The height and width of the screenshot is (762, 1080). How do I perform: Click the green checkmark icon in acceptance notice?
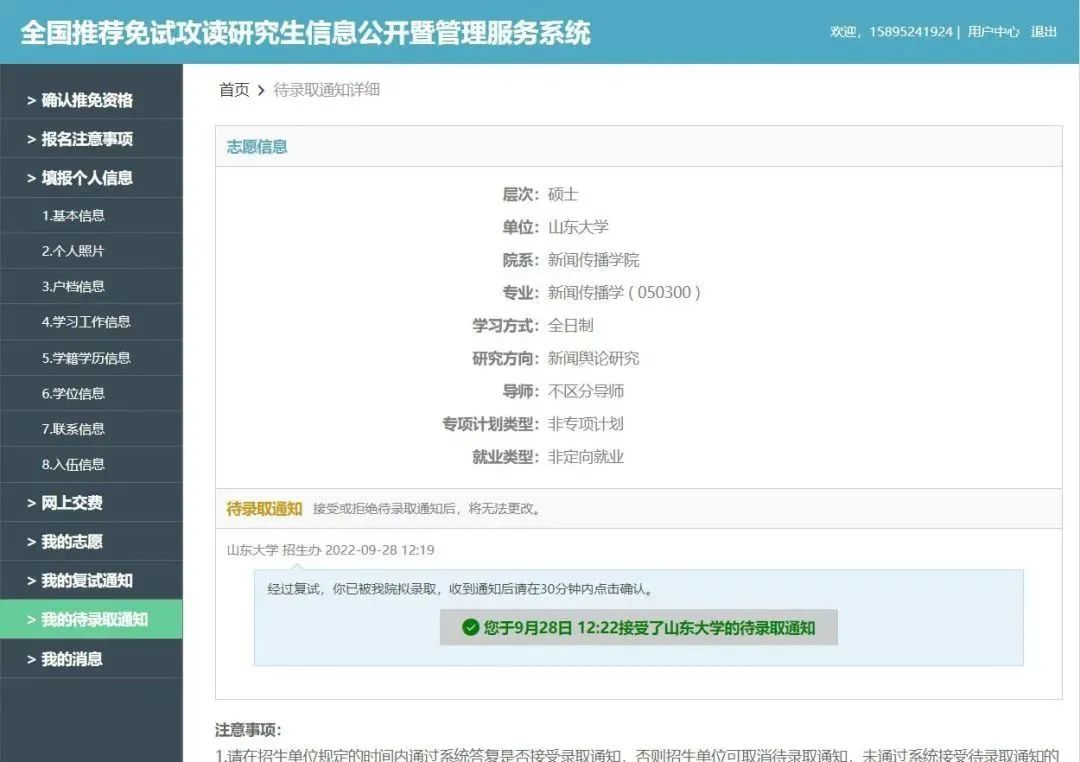coord(470,628)
